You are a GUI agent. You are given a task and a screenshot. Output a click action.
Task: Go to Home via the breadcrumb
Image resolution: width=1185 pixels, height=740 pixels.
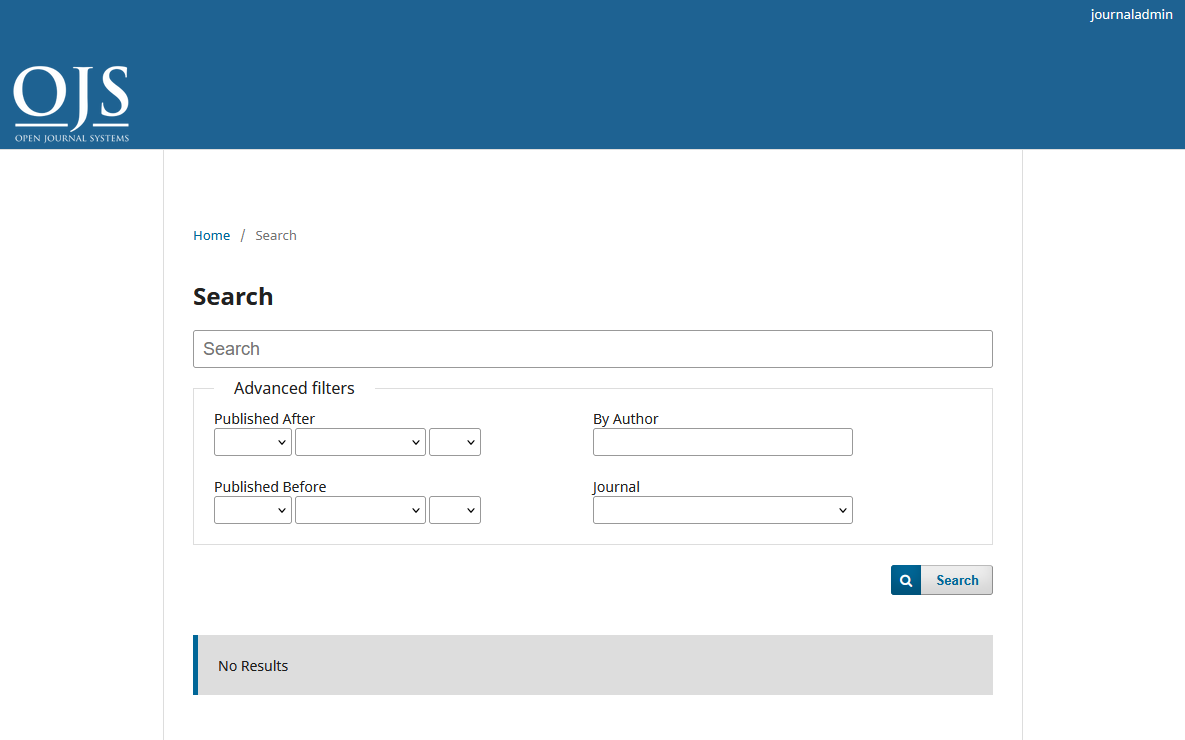point(211,236)
